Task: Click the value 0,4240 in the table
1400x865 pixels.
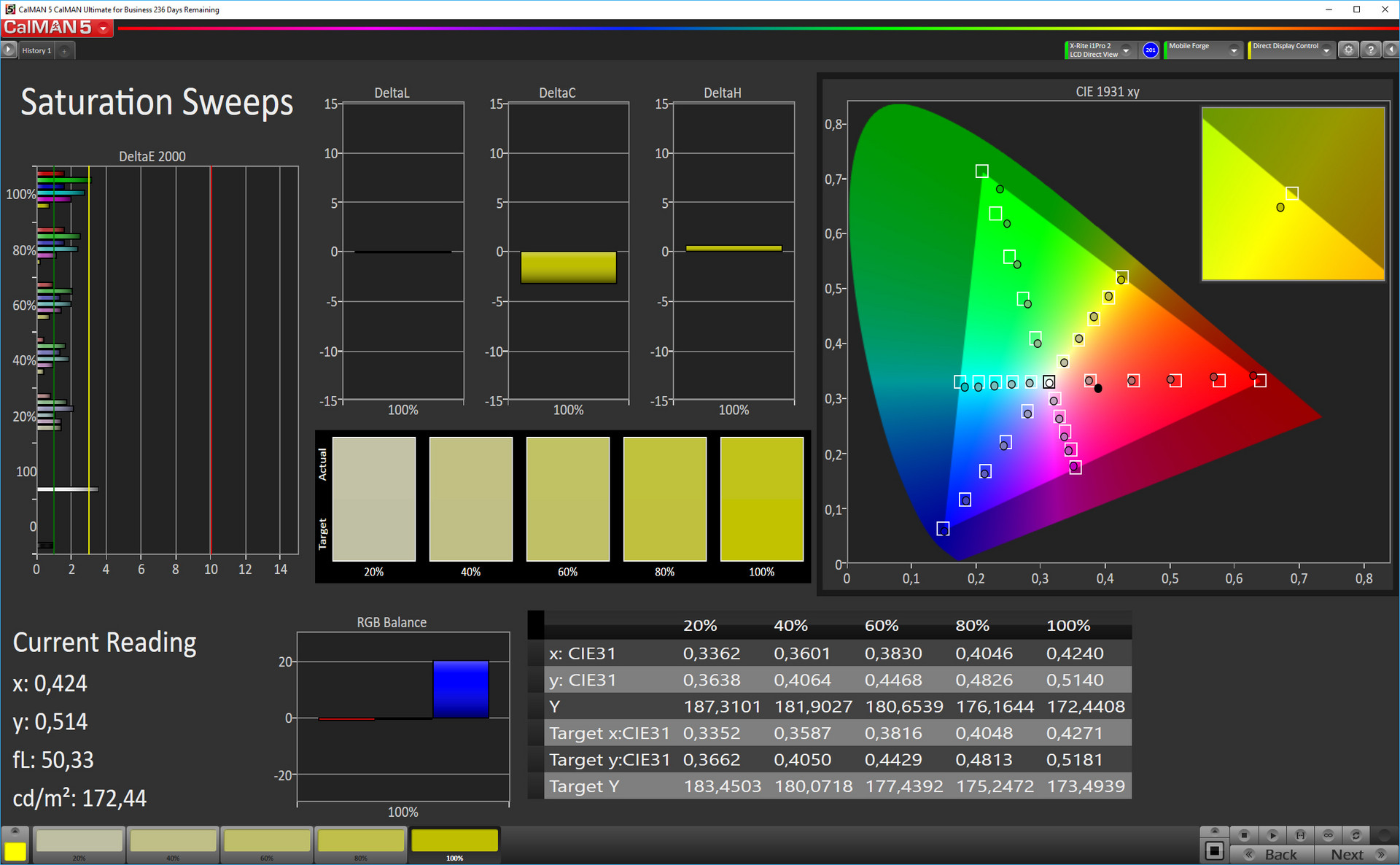Action: pos(1075,653)
